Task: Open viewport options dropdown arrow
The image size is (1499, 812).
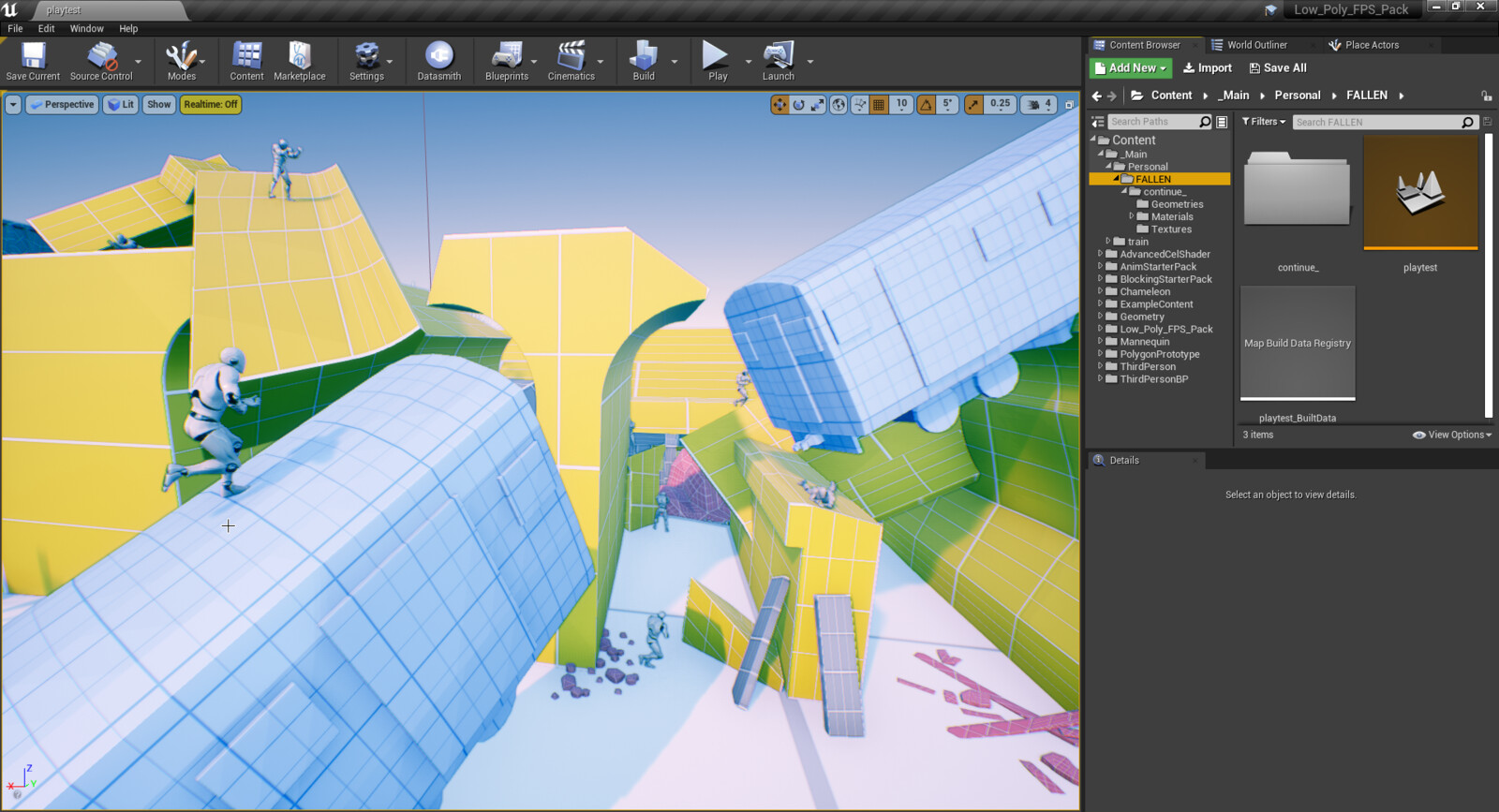Action: [13, 105]
